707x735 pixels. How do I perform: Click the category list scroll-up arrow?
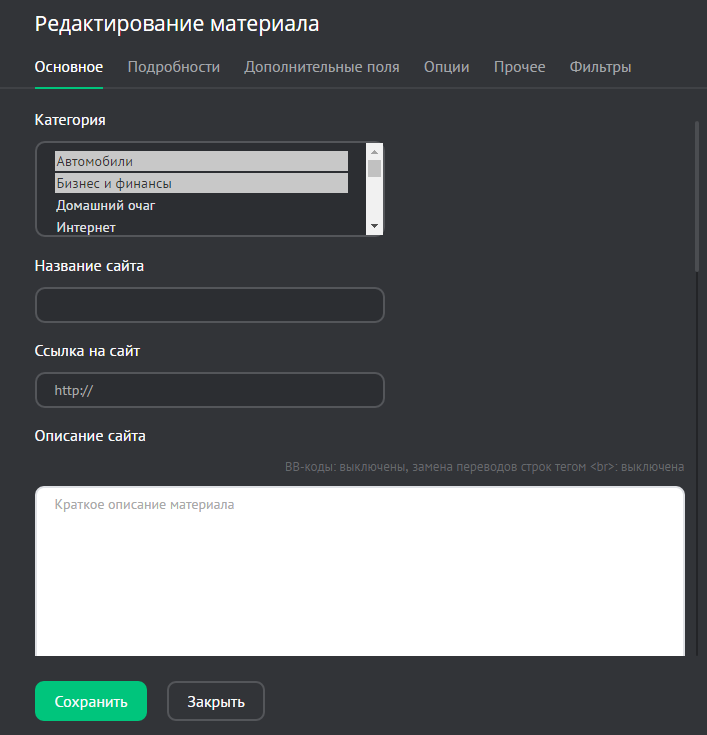375,151
